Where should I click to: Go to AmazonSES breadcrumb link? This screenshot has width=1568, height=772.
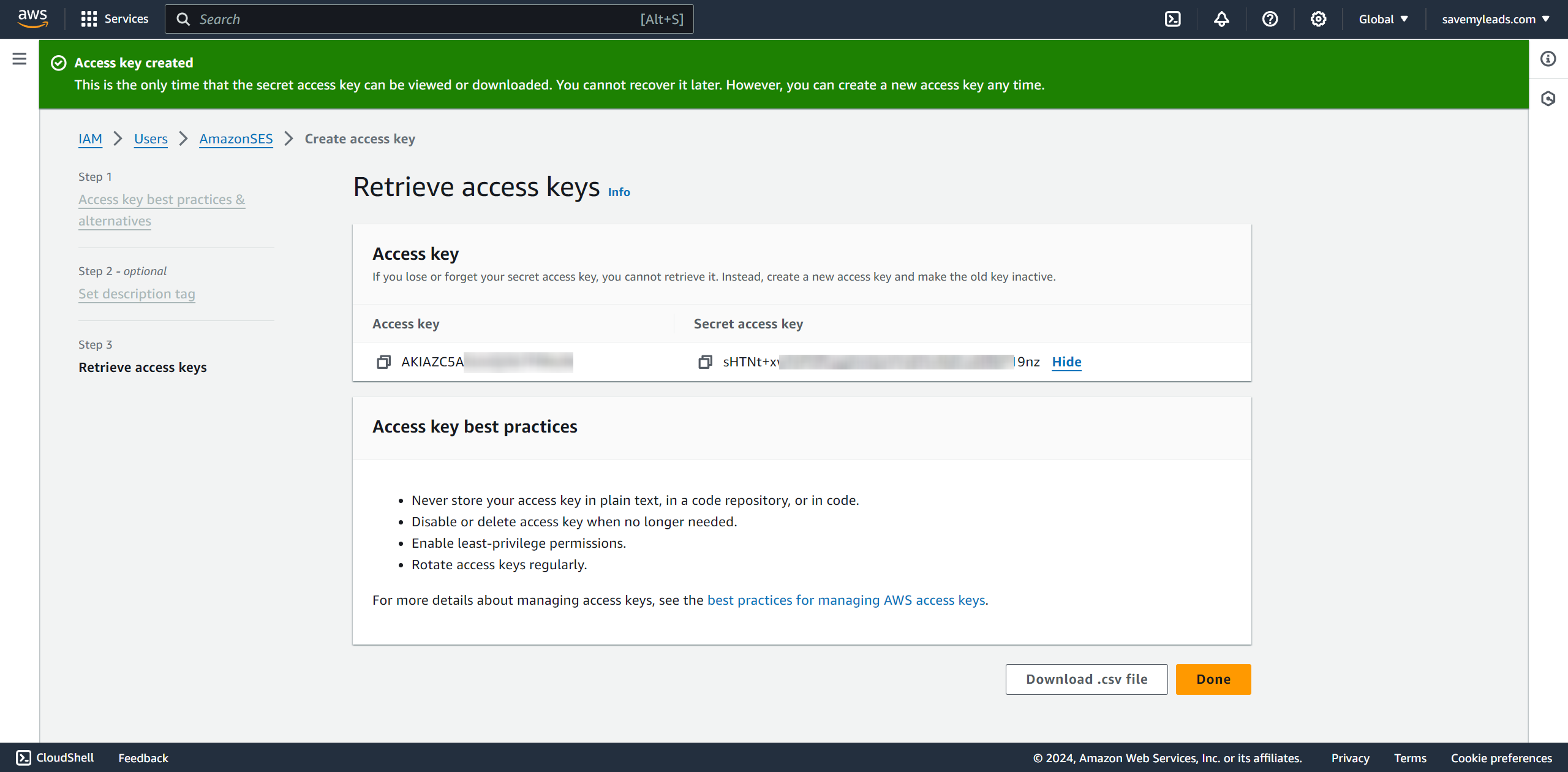point(236,139)
